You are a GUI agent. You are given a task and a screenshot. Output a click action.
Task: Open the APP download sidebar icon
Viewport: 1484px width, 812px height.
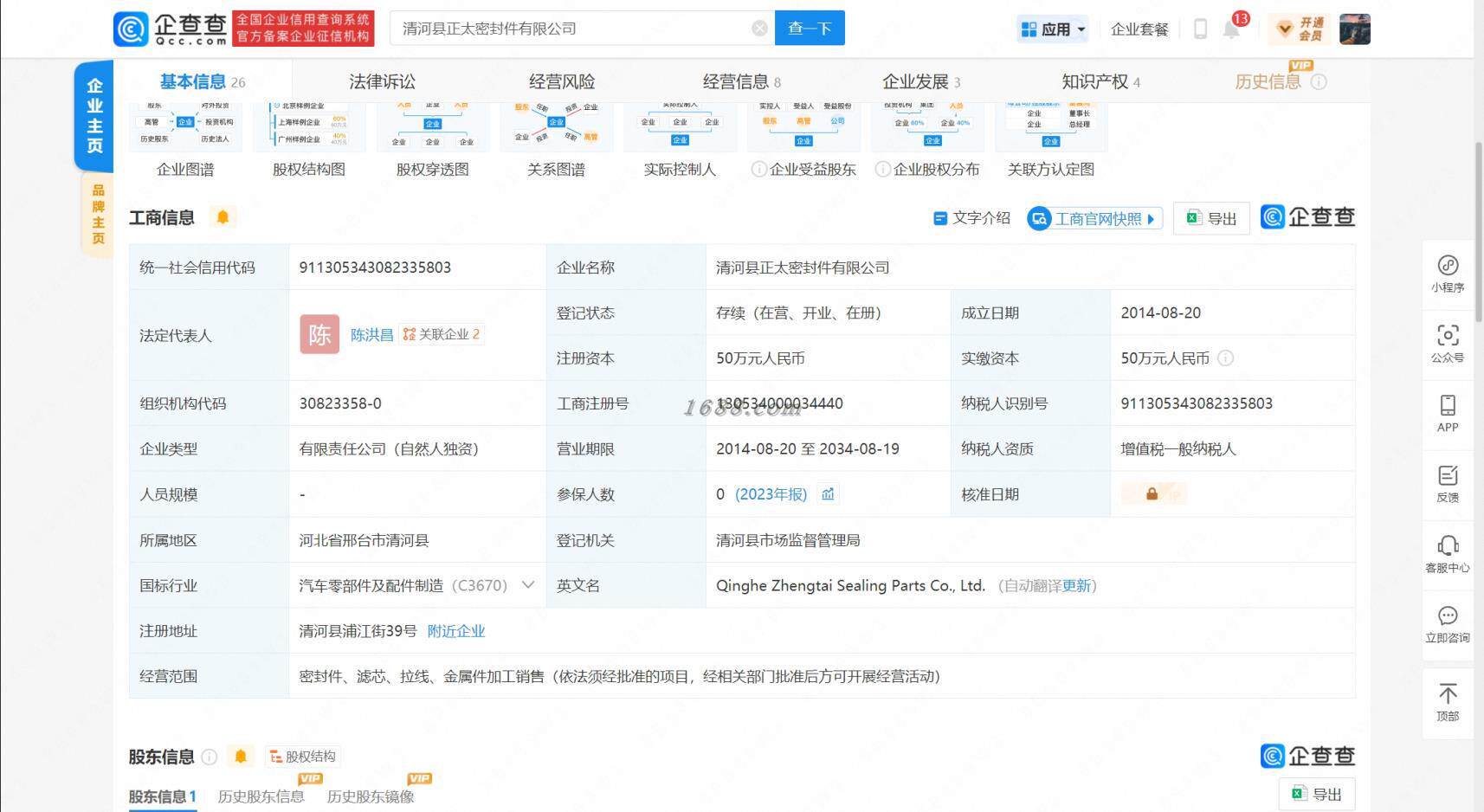(x=1448, y=414)
